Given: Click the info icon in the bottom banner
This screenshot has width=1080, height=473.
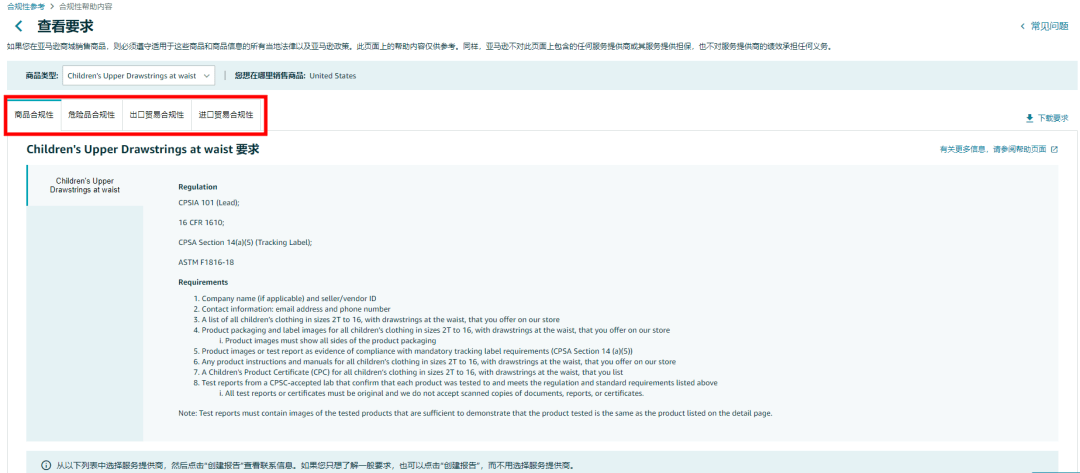Looking at the screenshot, I should (46, 466).
